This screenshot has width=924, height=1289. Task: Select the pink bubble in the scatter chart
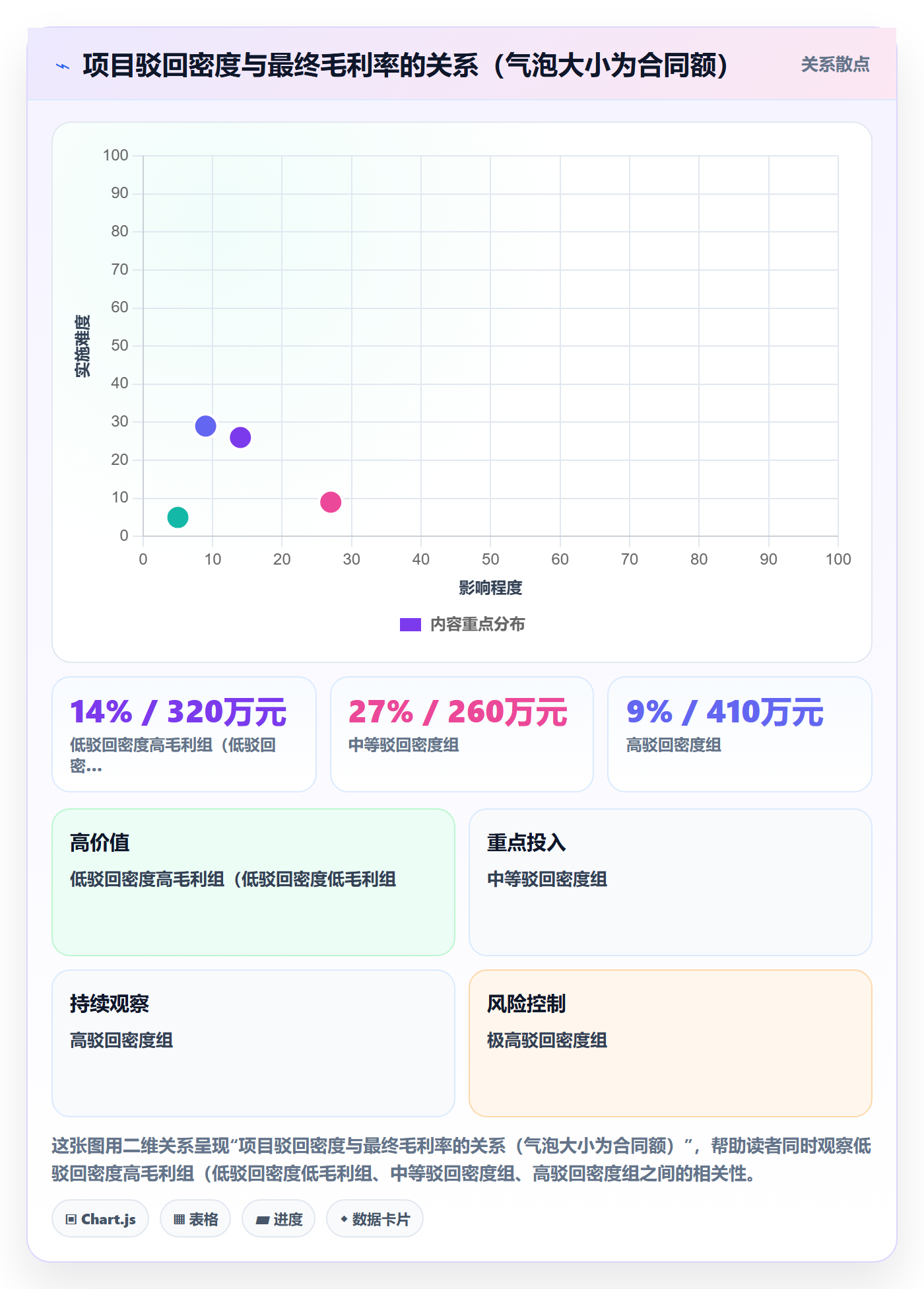tap(331, 502)
